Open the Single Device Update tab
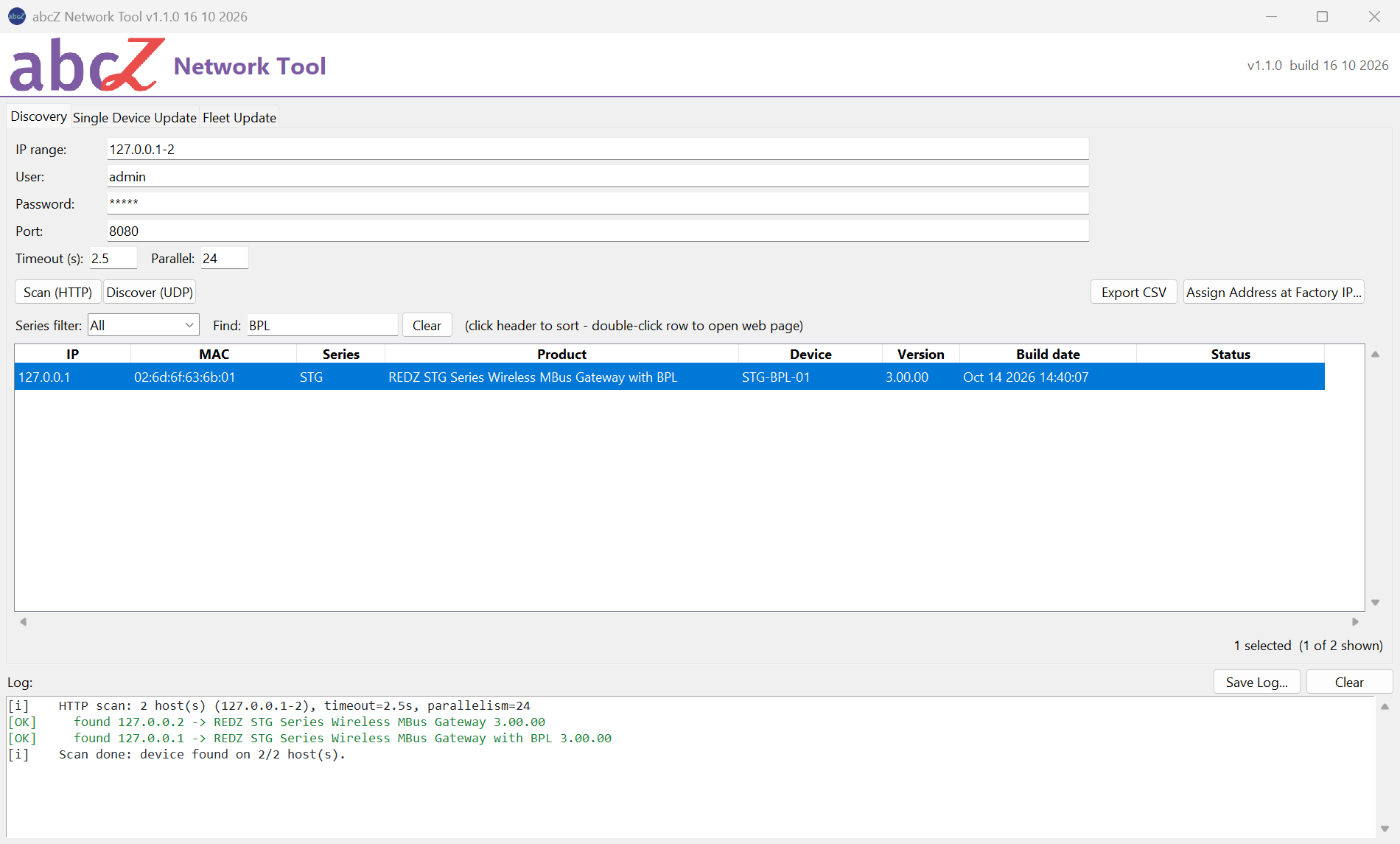The height and width of the screenshot is (844, 1400). 135,117
